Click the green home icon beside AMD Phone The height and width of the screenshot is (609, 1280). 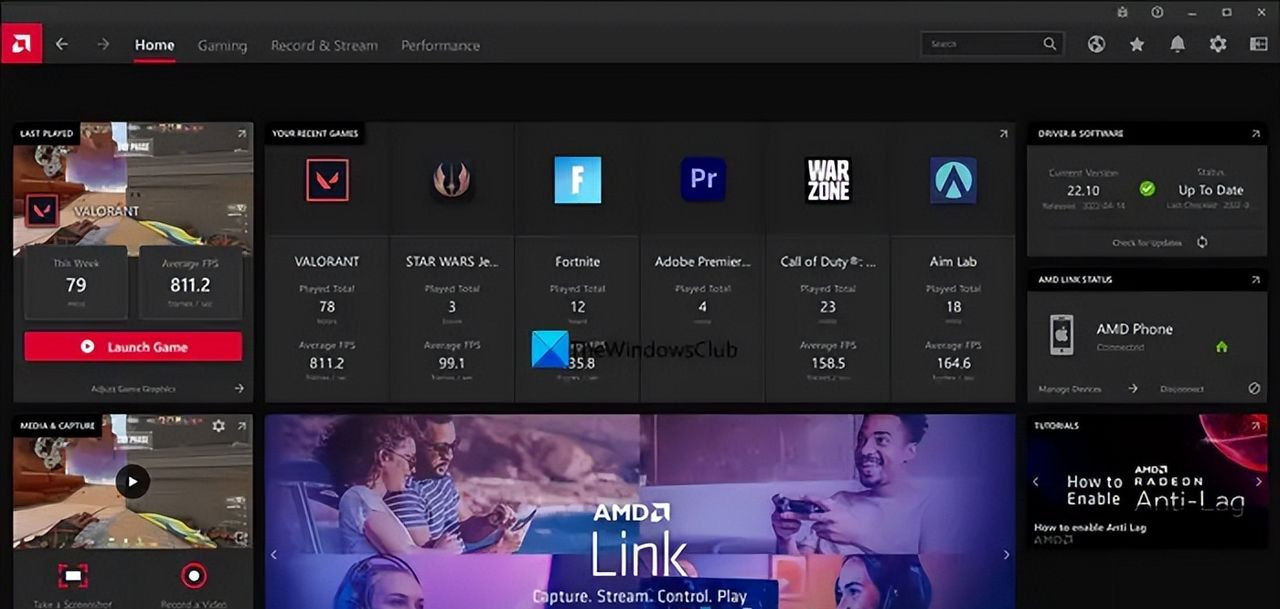tap(1221, 347)
